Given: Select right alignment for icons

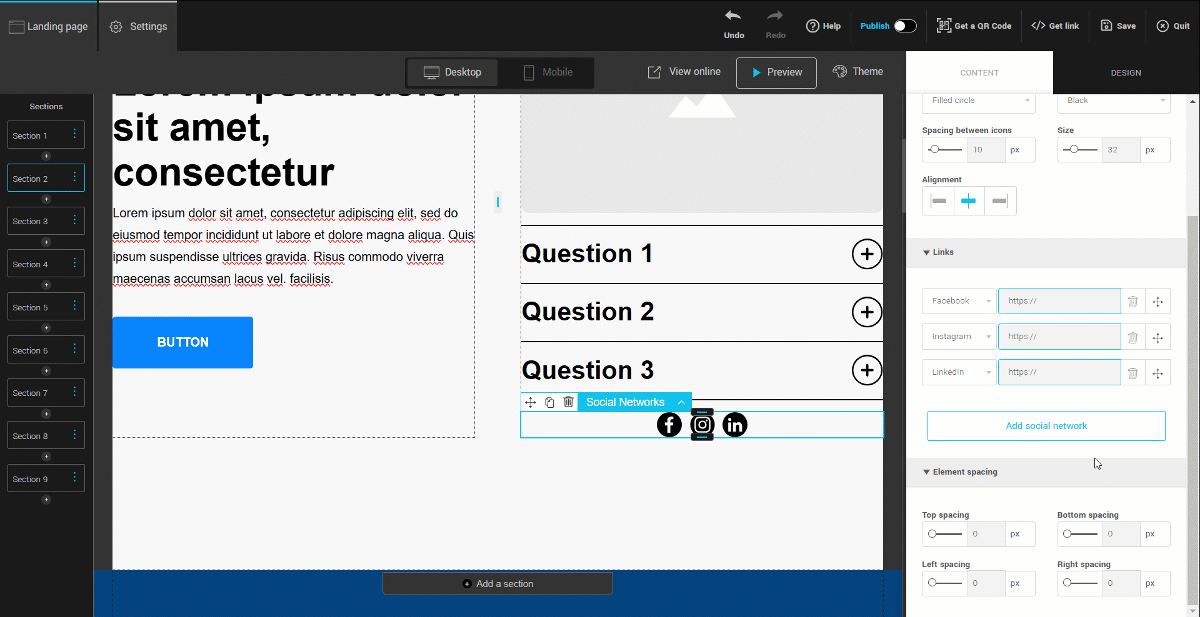Looking at the screenshot, I should pyautogui.click(x=999, y=201).
